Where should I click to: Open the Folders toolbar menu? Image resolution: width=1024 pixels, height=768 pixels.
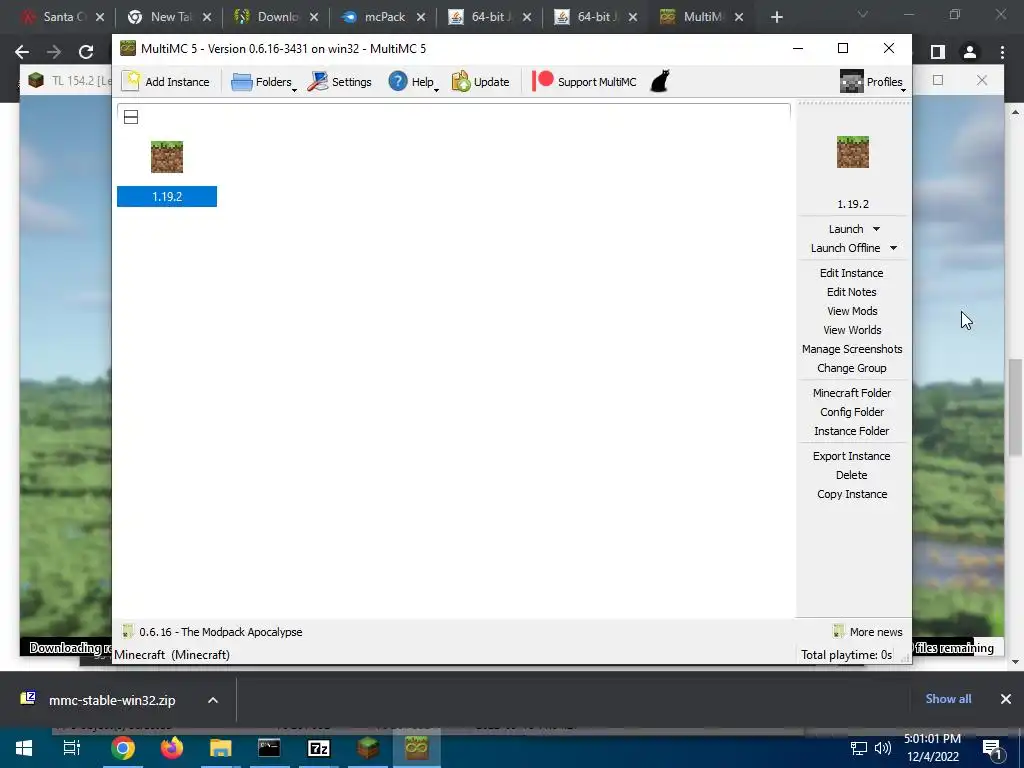click(263, 82)
